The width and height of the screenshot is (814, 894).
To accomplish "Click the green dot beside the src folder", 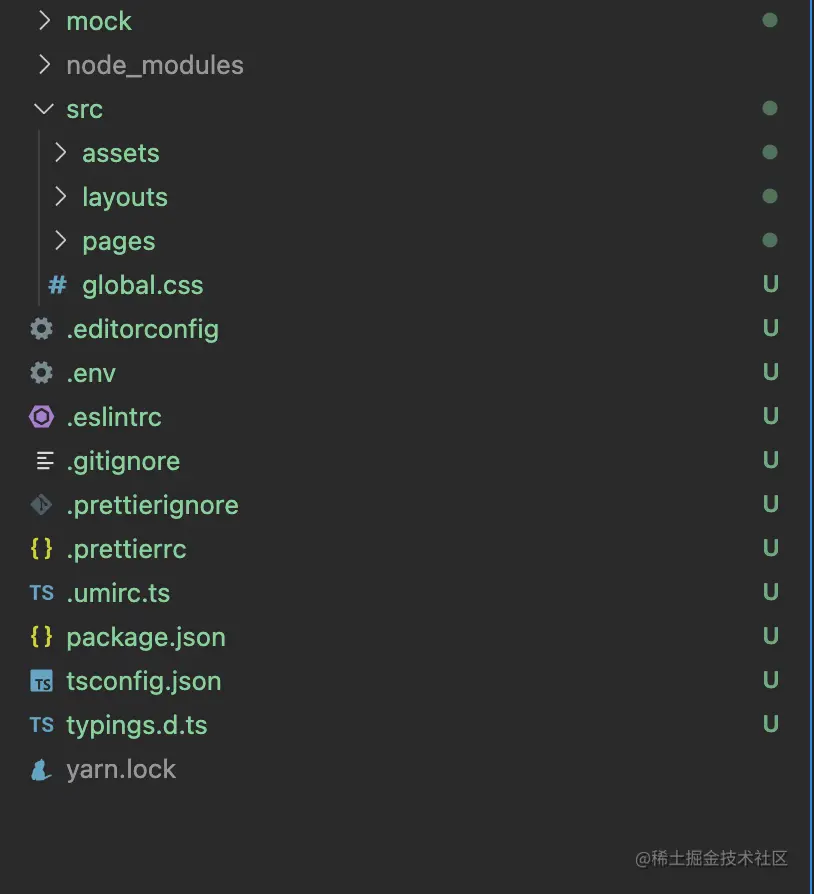I will click(770, 107).
